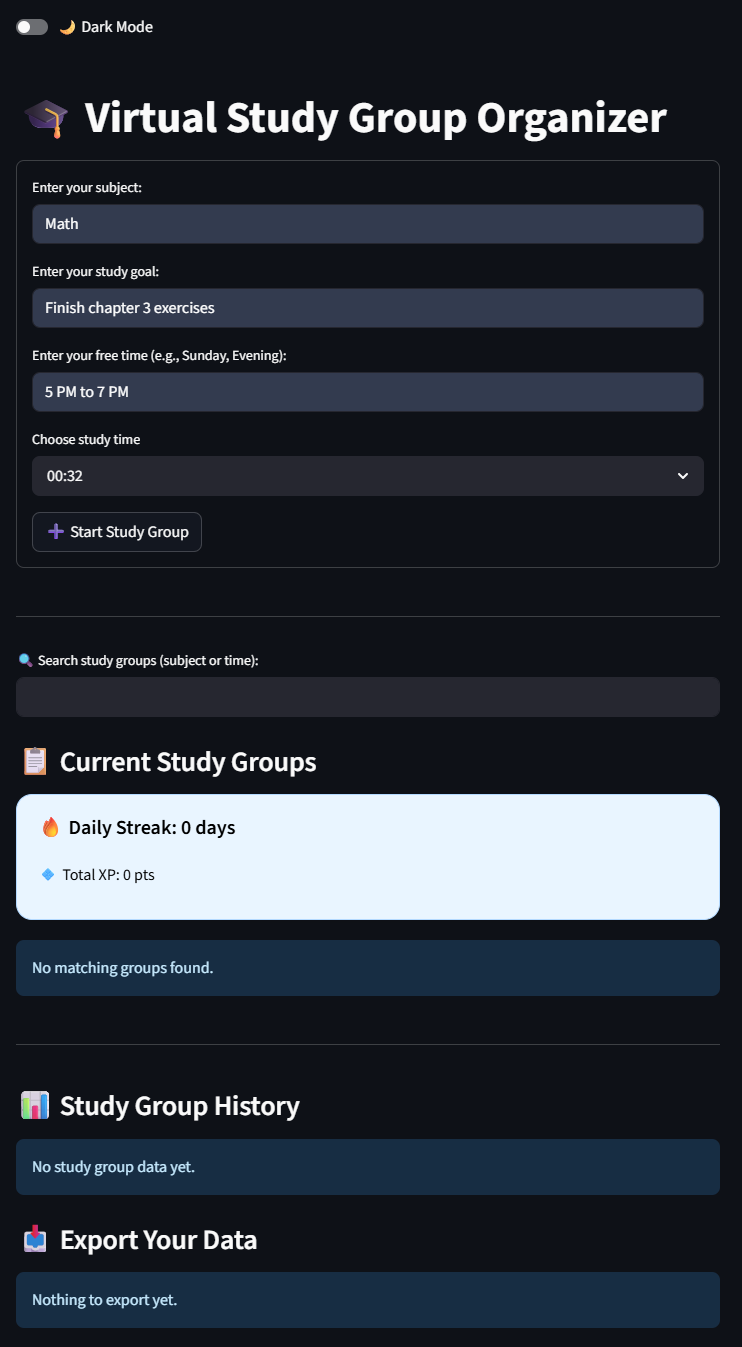The image size is (742, 1347).
Task: Click the magnifying glass search icon
Action: click(x=25, y=660)
